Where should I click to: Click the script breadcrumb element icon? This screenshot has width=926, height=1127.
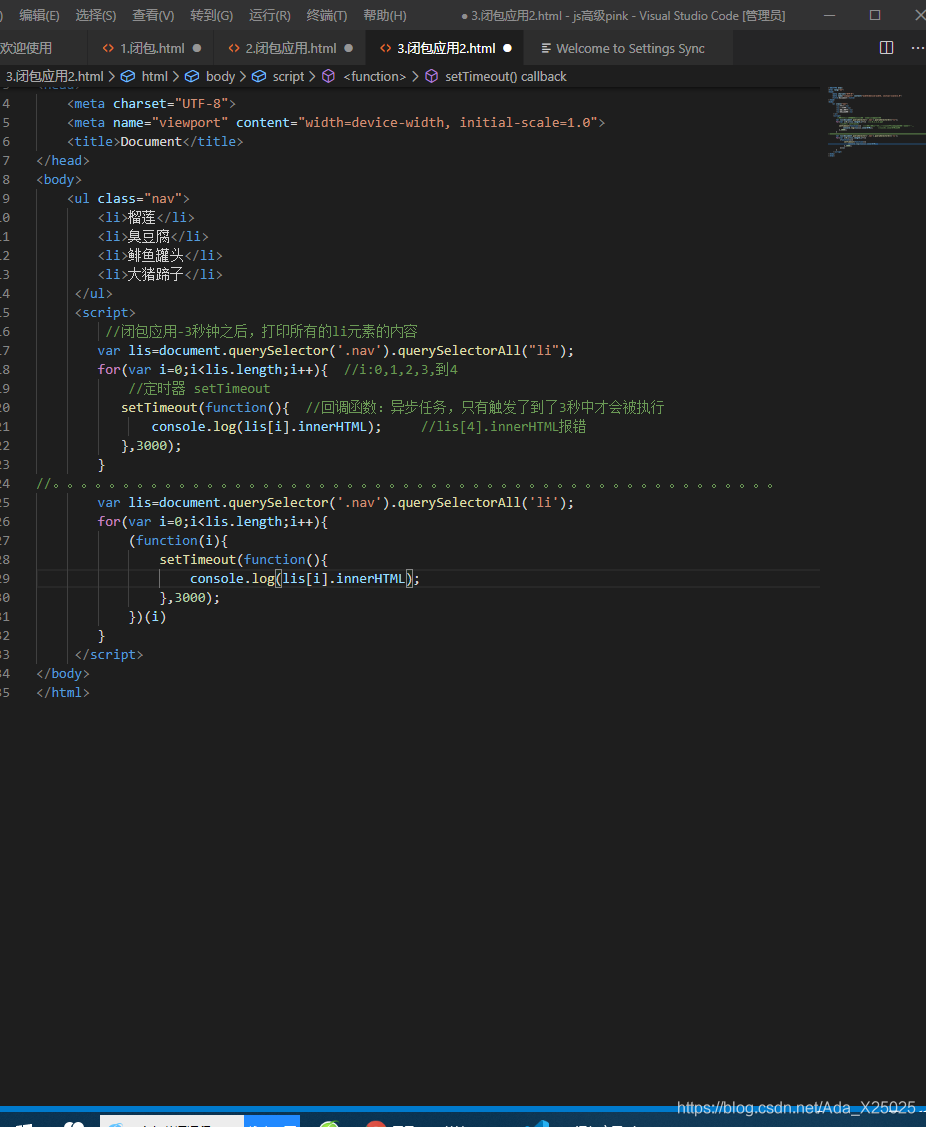(x=259, y=76)
